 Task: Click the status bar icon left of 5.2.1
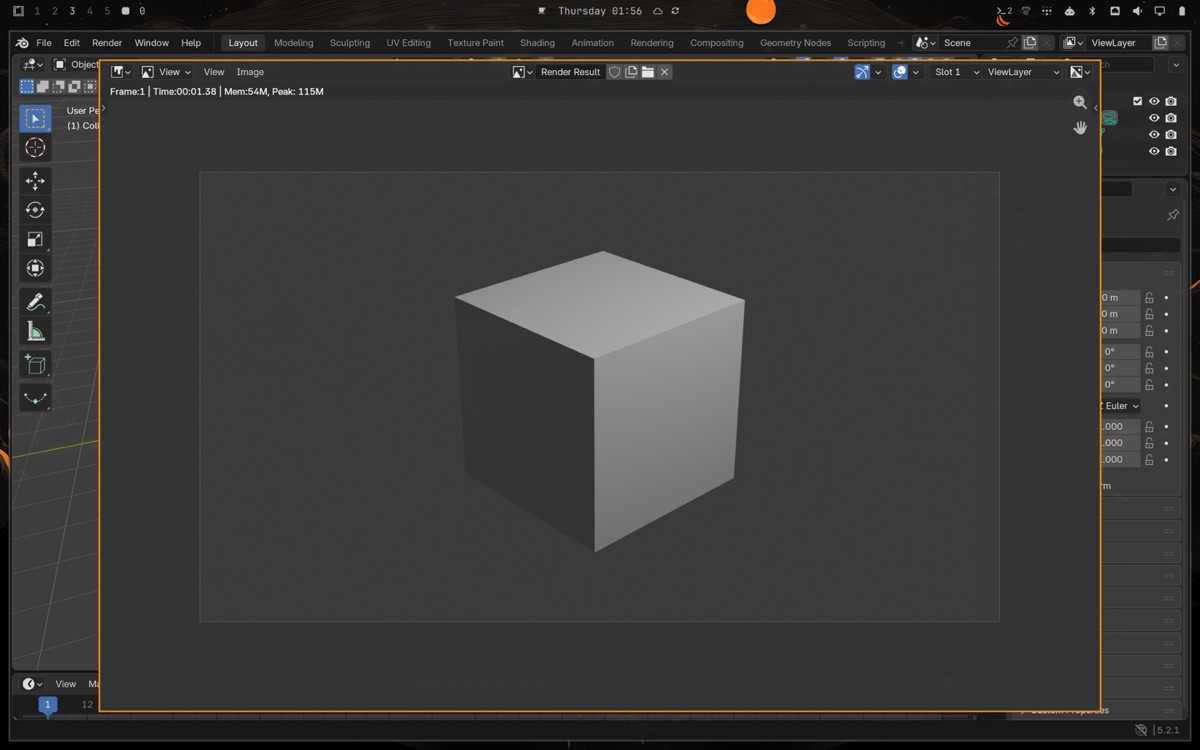[1143, 730]
